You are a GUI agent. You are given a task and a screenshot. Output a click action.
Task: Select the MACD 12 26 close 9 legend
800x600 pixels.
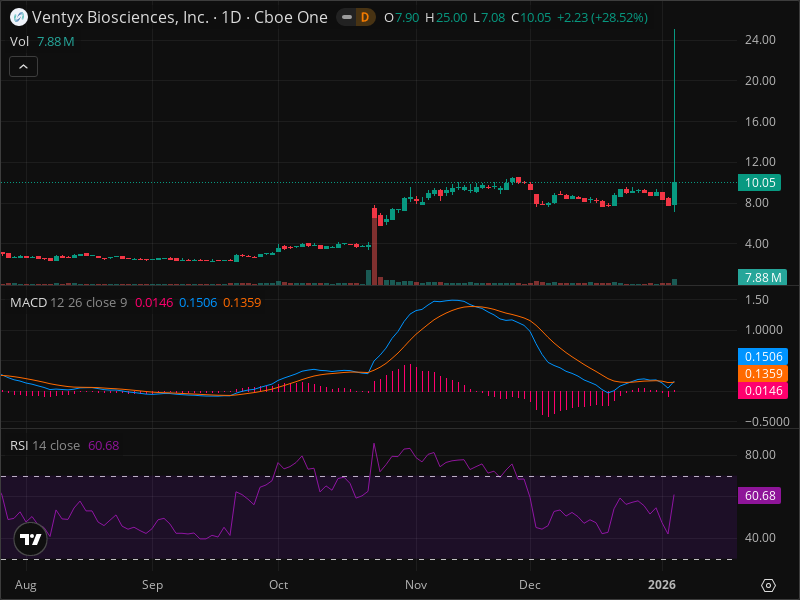[68, 303]
